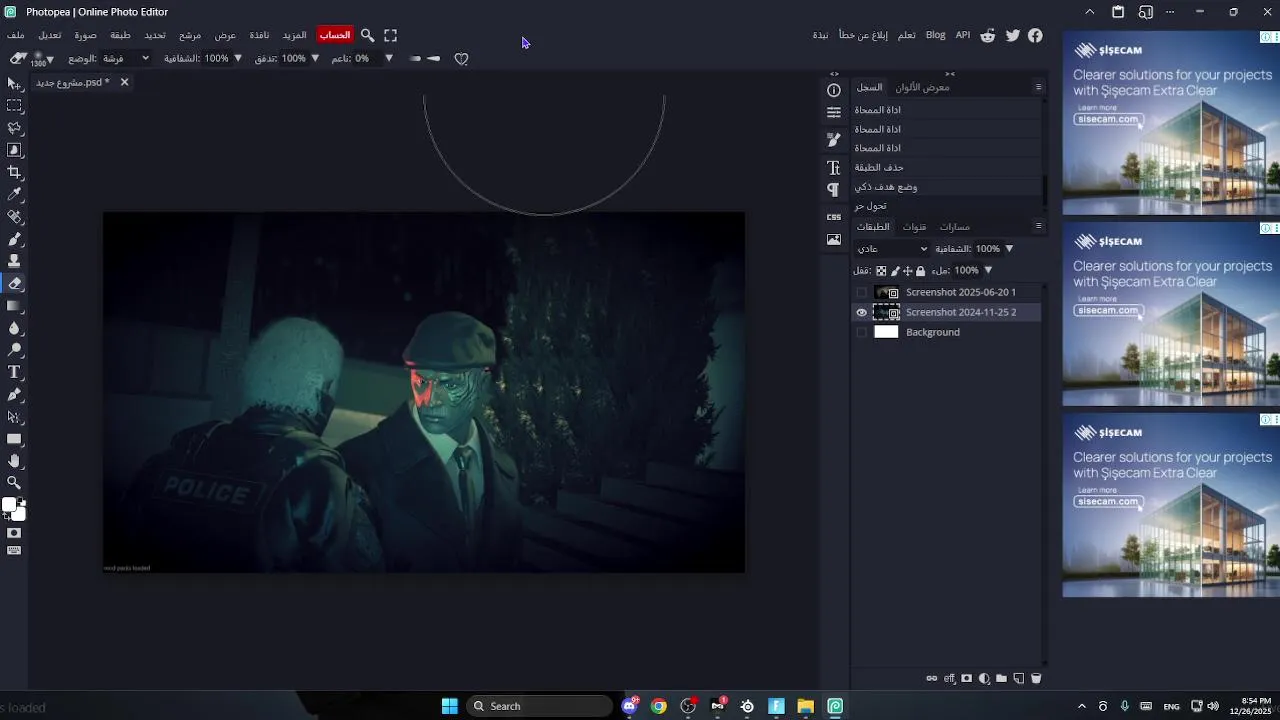Viewport: 1280px width, 720px height.
Task: Open the Character panel icon
Action: point(834,168)
